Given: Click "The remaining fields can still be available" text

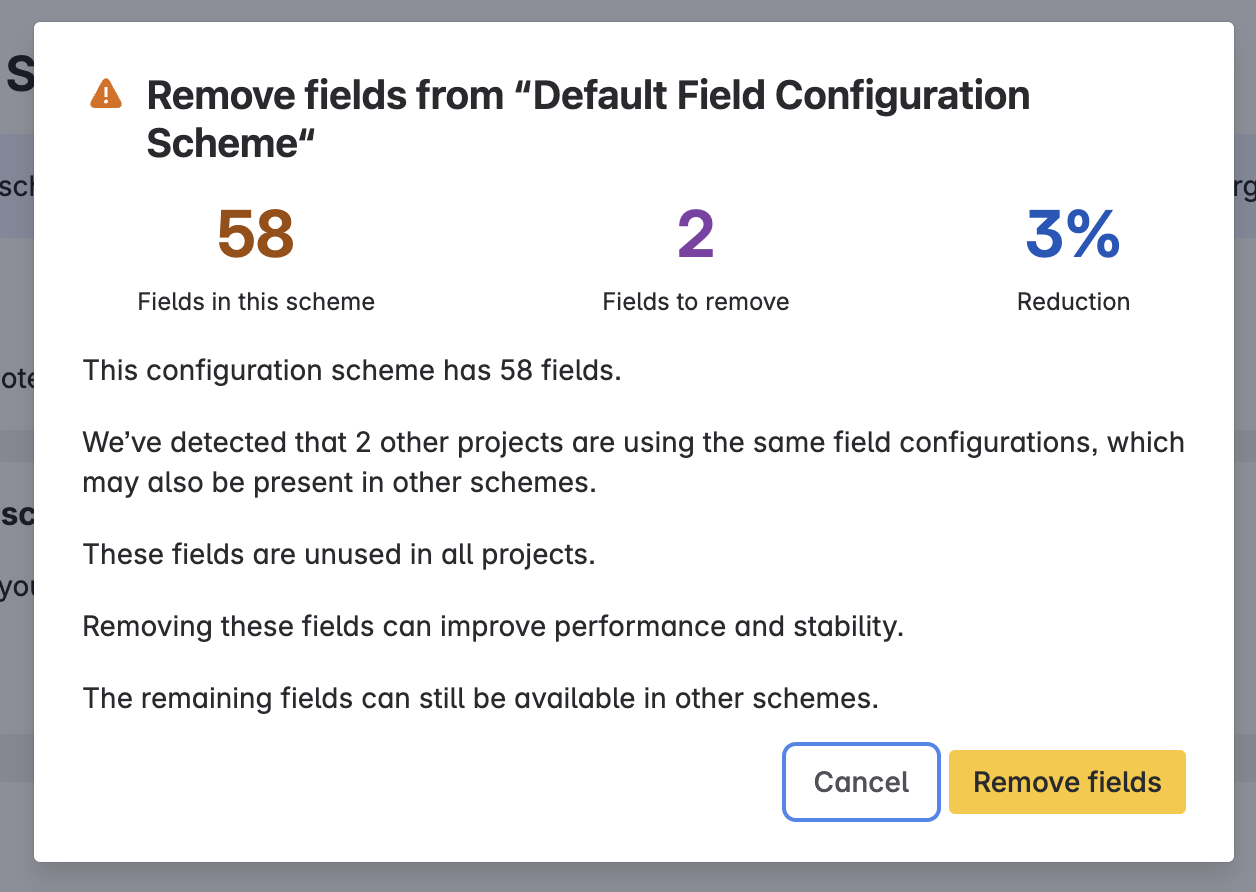Looking at the screenshot, I should [480, 698].
